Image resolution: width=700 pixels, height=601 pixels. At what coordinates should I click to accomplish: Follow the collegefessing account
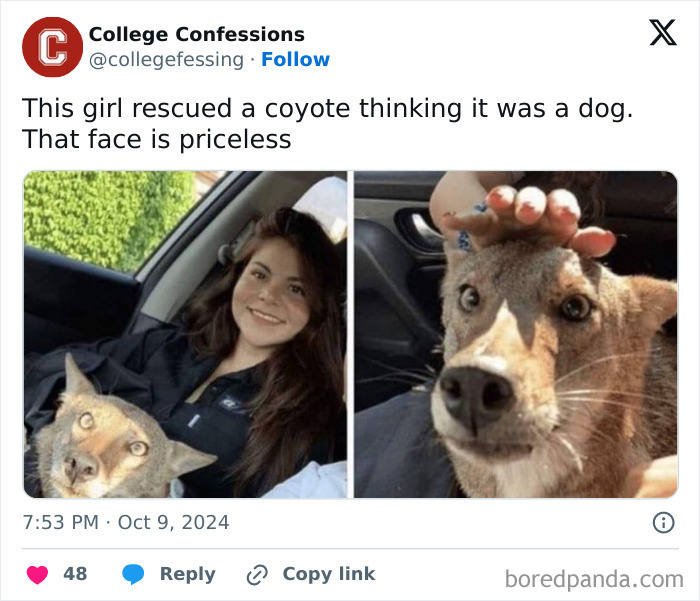point(296,59)
